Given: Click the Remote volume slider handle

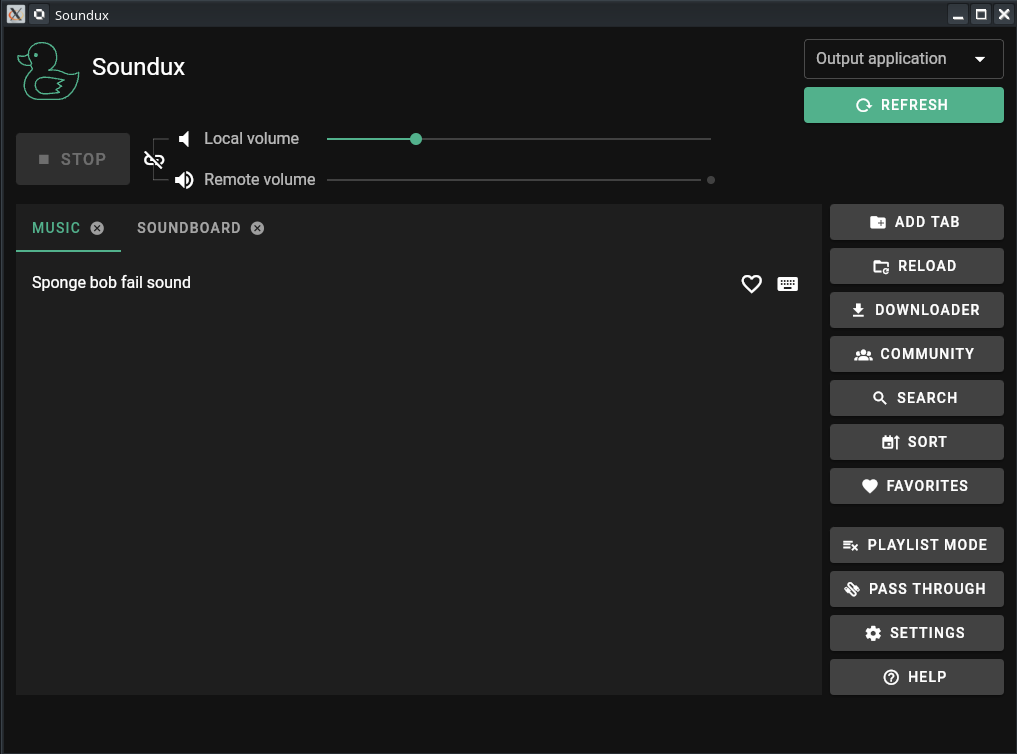Looking at the screenshot, I should click(711, 180).
